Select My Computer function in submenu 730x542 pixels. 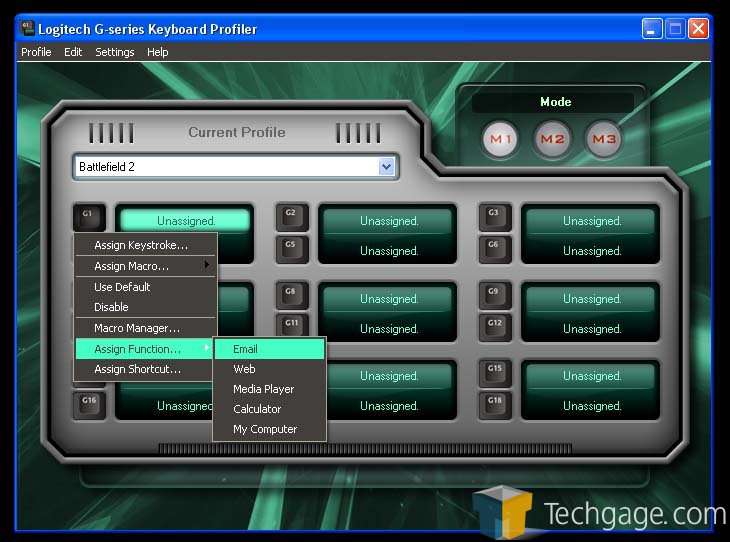click(270, 429)
